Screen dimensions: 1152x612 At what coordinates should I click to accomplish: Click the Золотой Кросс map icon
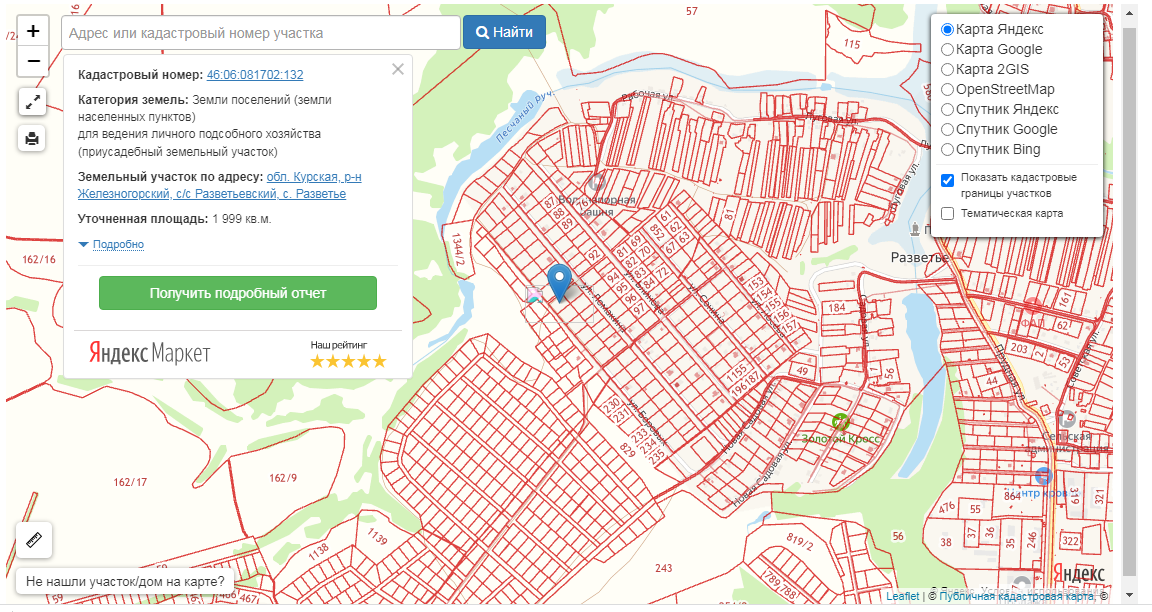pos(841,422)
